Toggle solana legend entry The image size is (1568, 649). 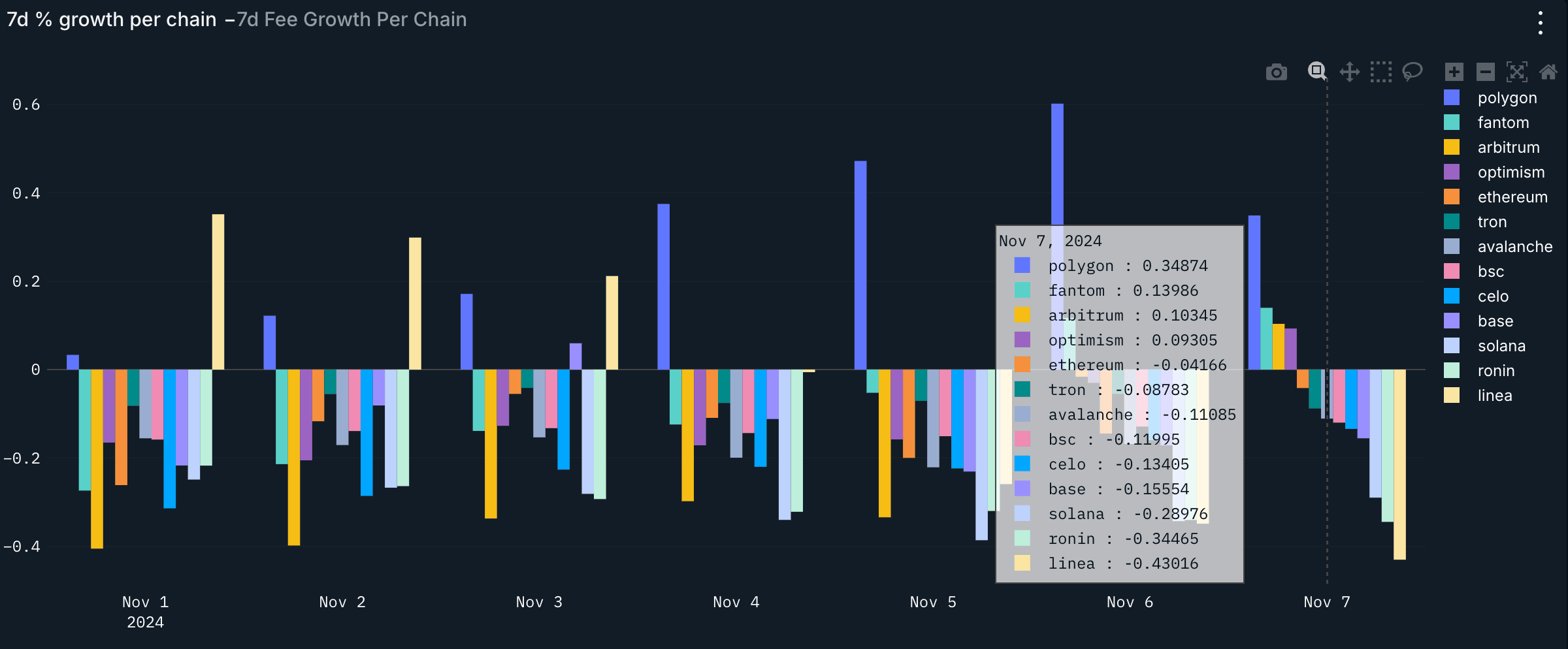[x=1501, y=346]
